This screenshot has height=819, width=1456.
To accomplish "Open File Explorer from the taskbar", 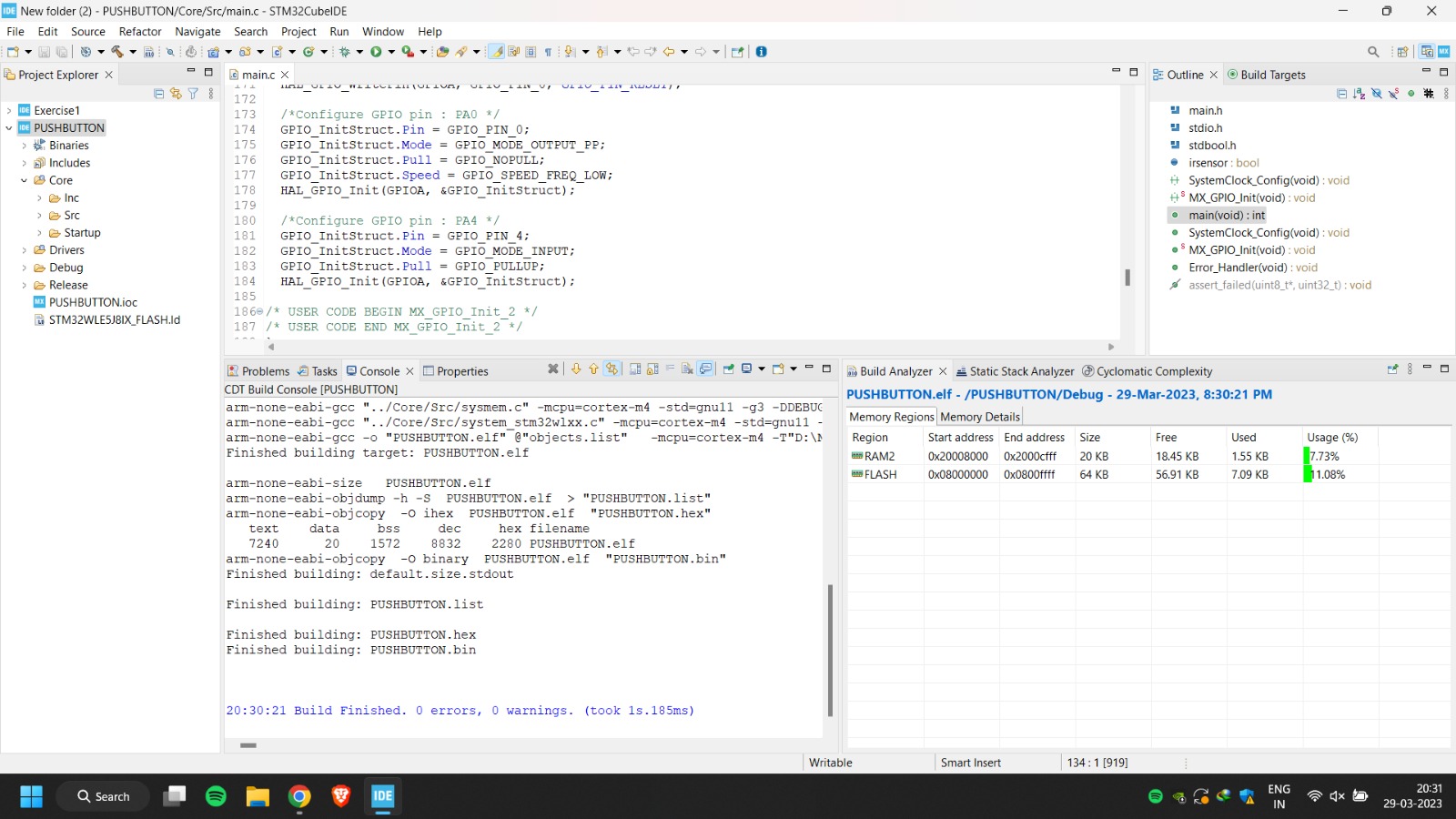I will (258, 796).
